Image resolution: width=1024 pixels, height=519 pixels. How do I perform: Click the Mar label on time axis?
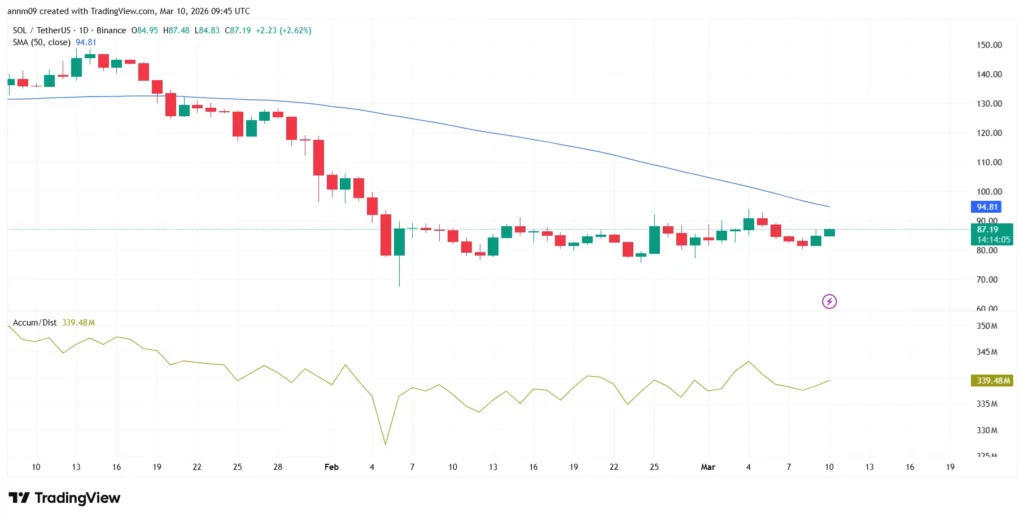(x=708, y=466)
